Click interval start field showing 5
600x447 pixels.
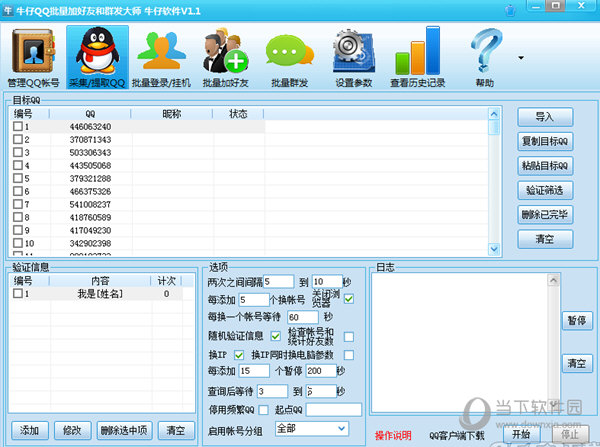tap(279, 282)
